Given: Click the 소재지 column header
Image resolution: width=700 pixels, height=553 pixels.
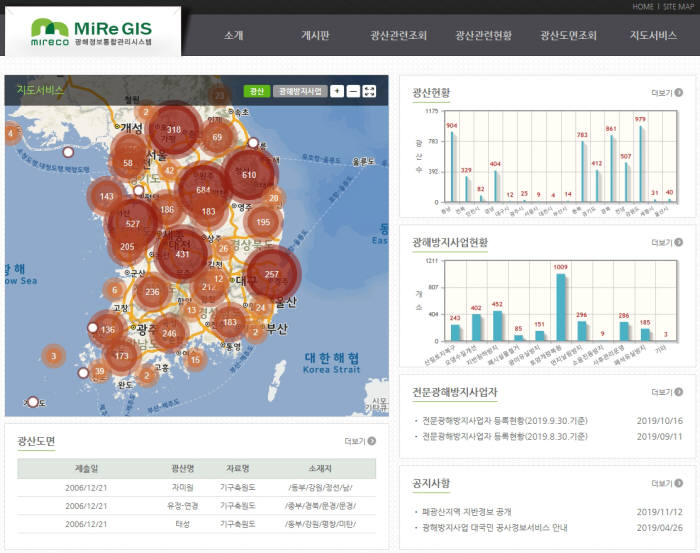Looking at the screenshot, I should pyautogui.click(x=320, y=468).
